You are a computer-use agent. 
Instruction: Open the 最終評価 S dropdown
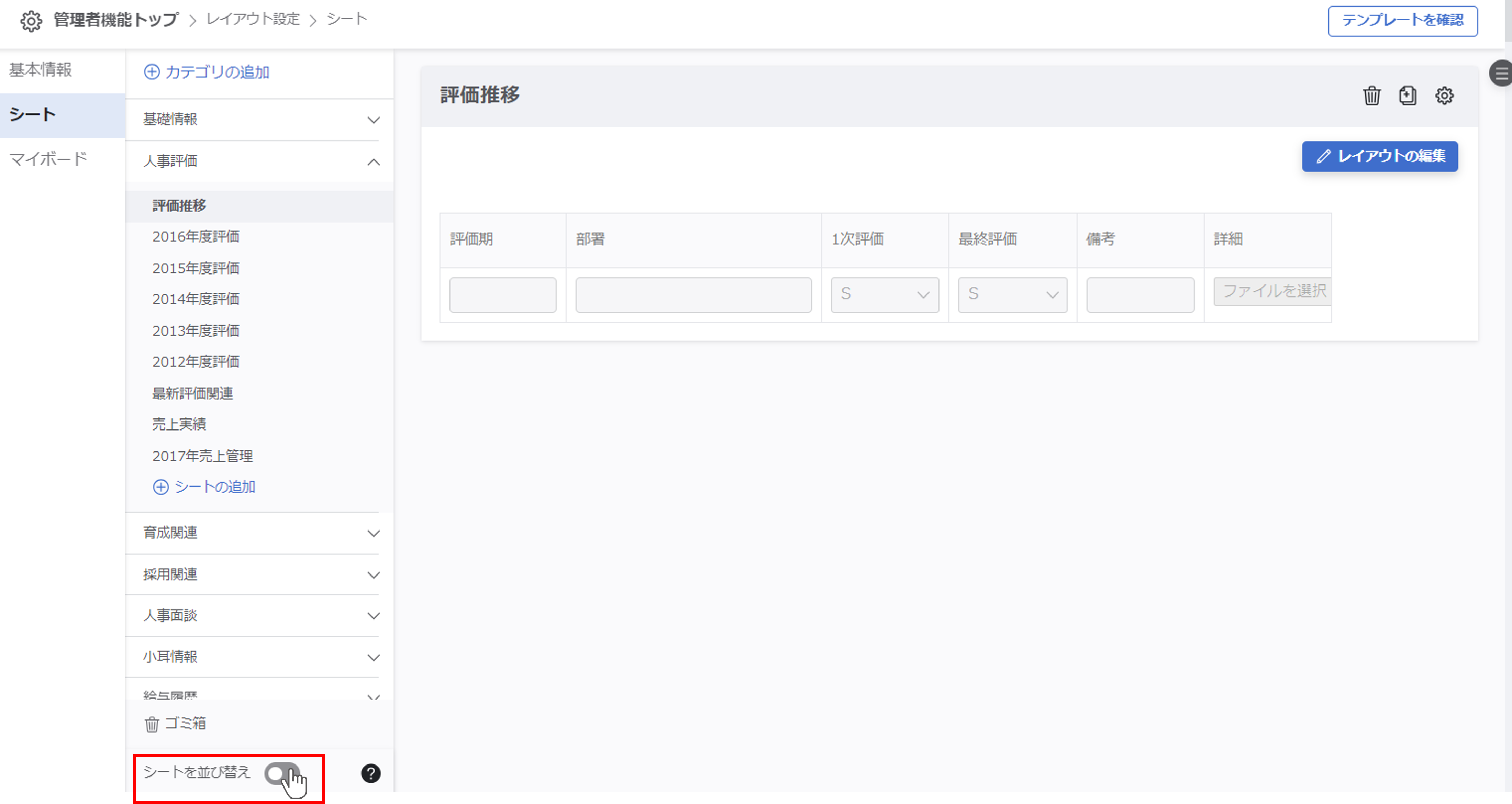coord(1012,294)
